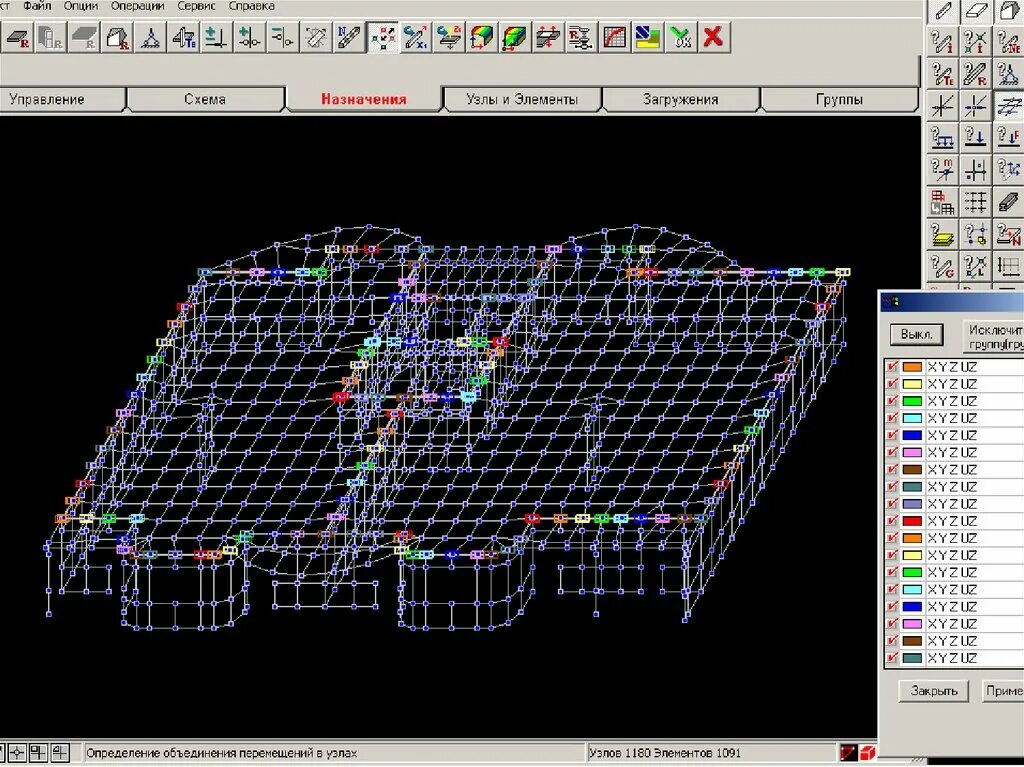Image resolution: width=1024 pixels, height=767 pixels.
Task: Select the Назначения tab
Action: [364, 100]
